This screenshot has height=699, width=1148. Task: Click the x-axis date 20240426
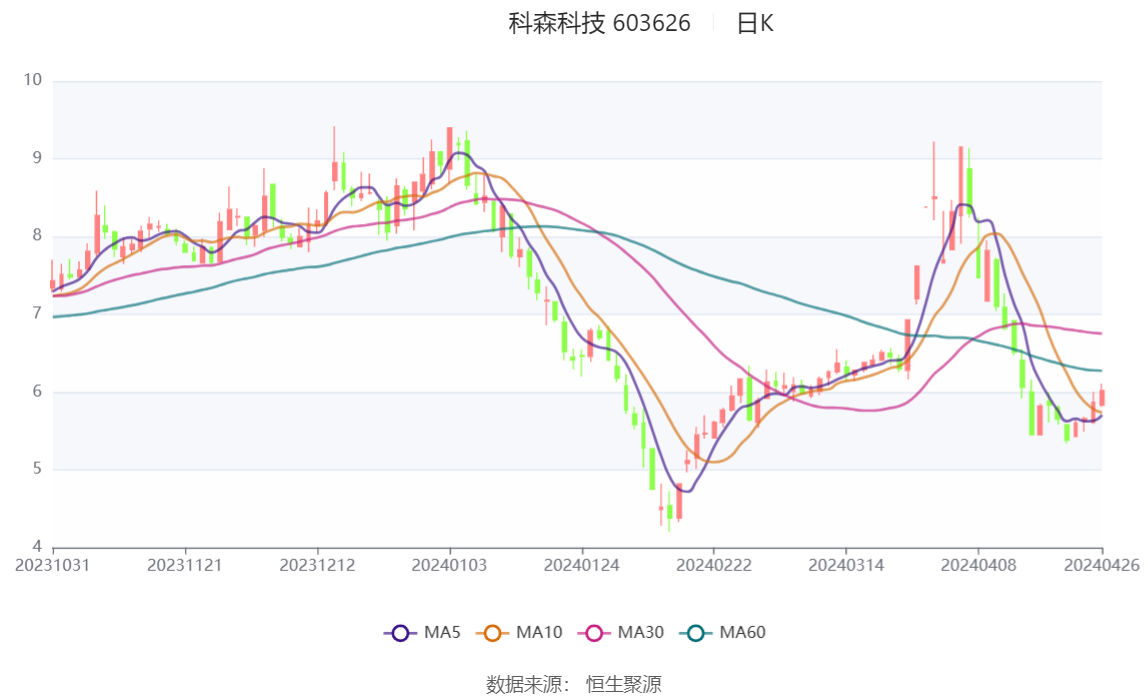point(1102,566)
